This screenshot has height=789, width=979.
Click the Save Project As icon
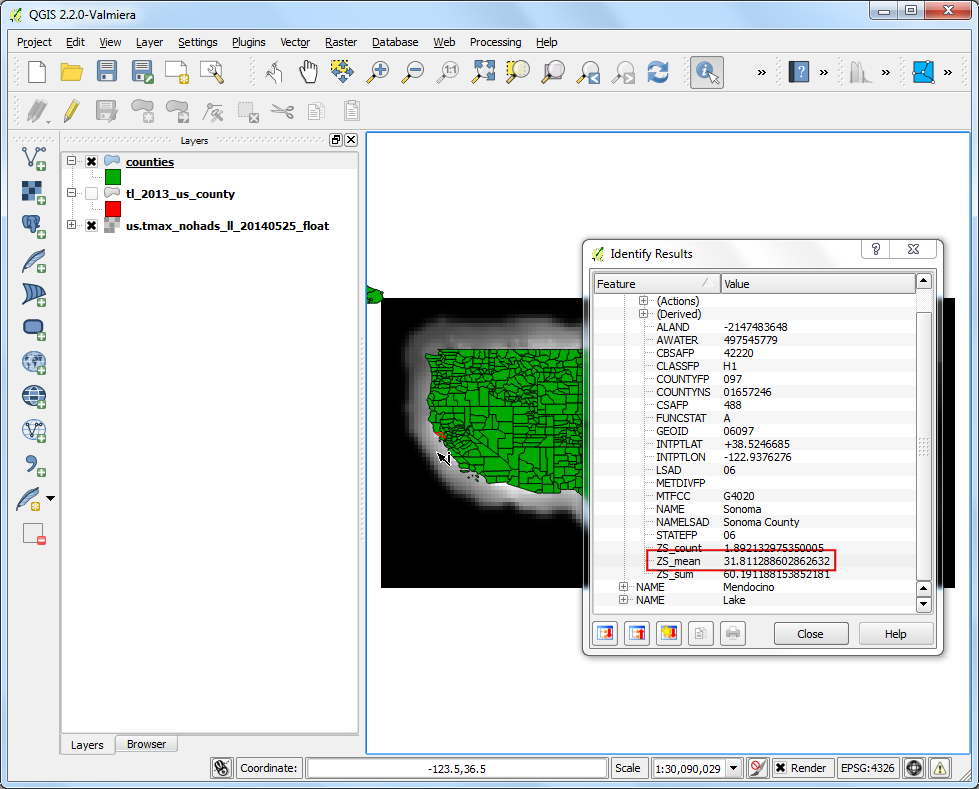(142, 72)
